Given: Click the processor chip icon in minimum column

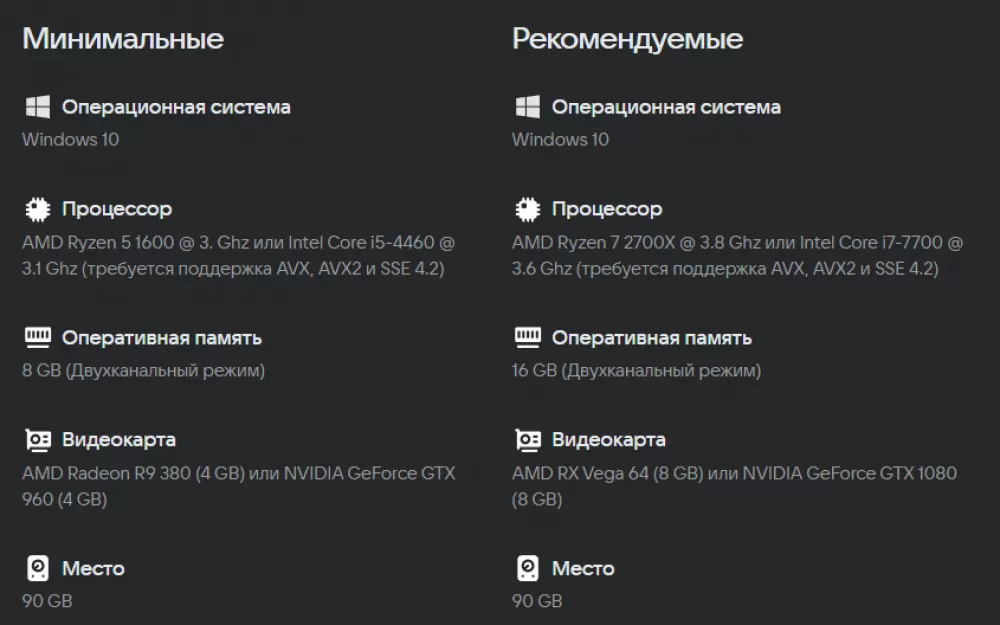Looking at the screenshot, I should [38, 209].
